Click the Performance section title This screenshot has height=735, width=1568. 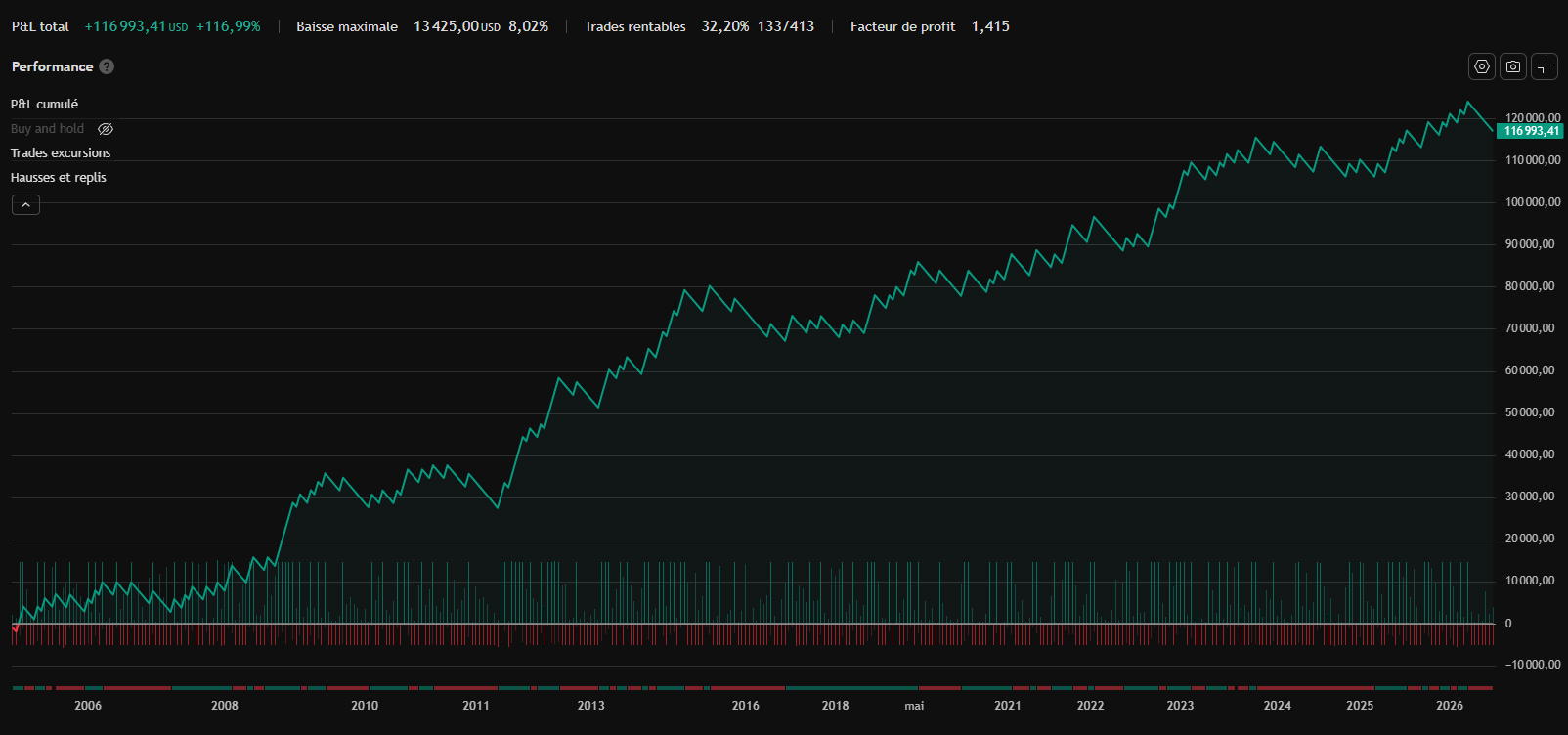52,66
